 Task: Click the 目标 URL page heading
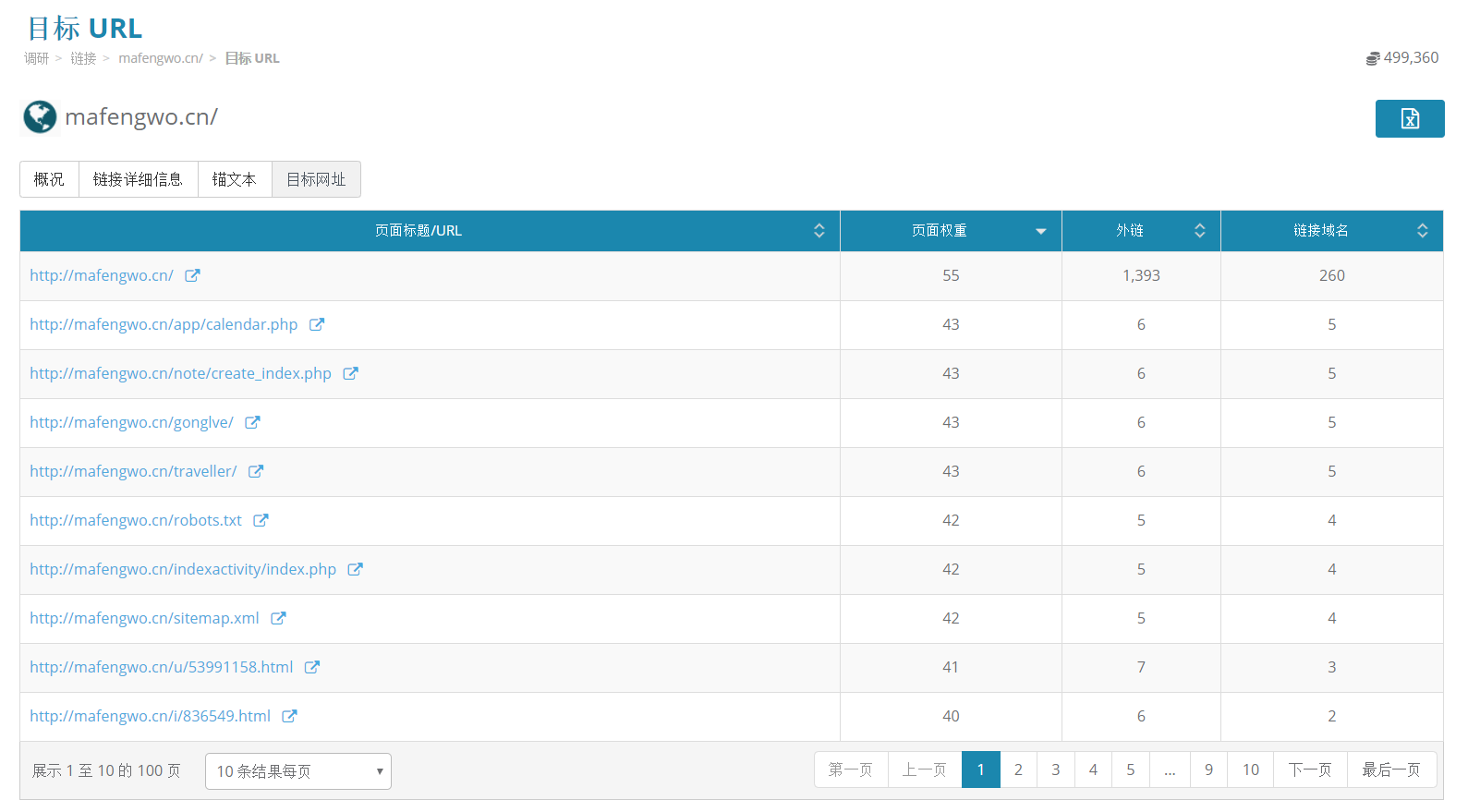(85, 29)
